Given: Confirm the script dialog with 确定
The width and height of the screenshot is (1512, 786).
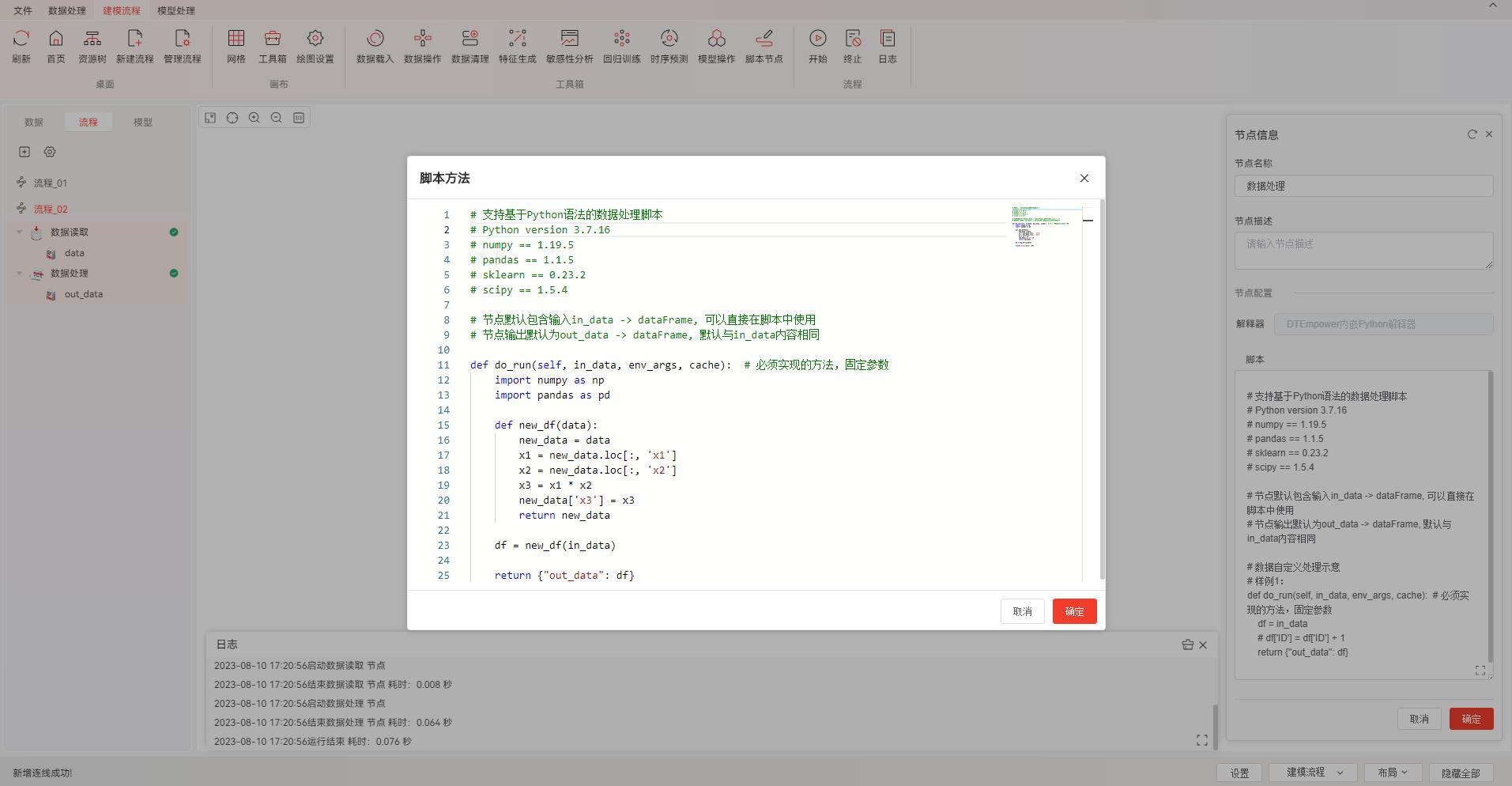Looking at the screenshot, I should (1074, 611).
